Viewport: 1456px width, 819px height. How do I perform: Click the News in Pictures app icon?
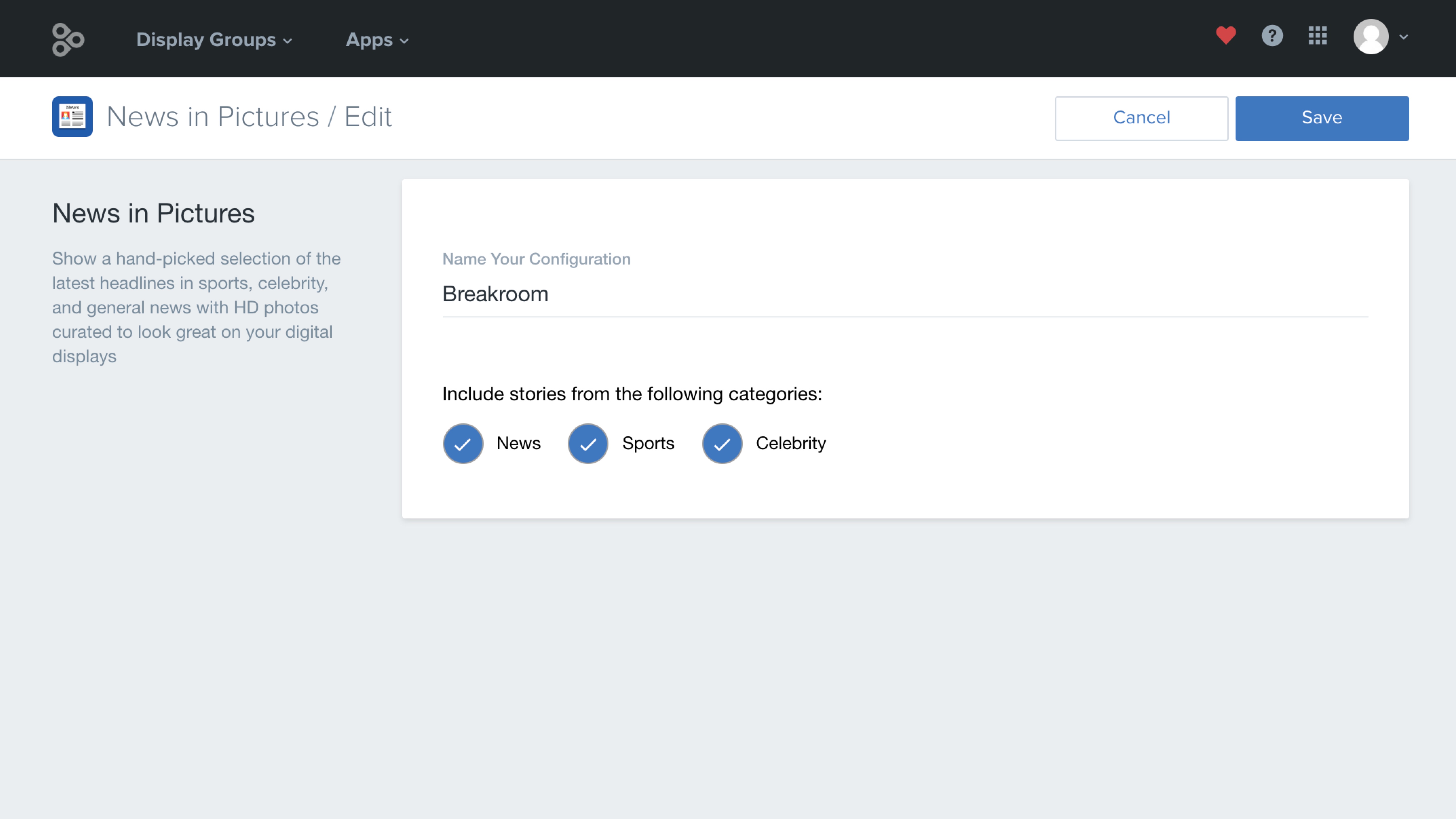(x=72, y=117)
